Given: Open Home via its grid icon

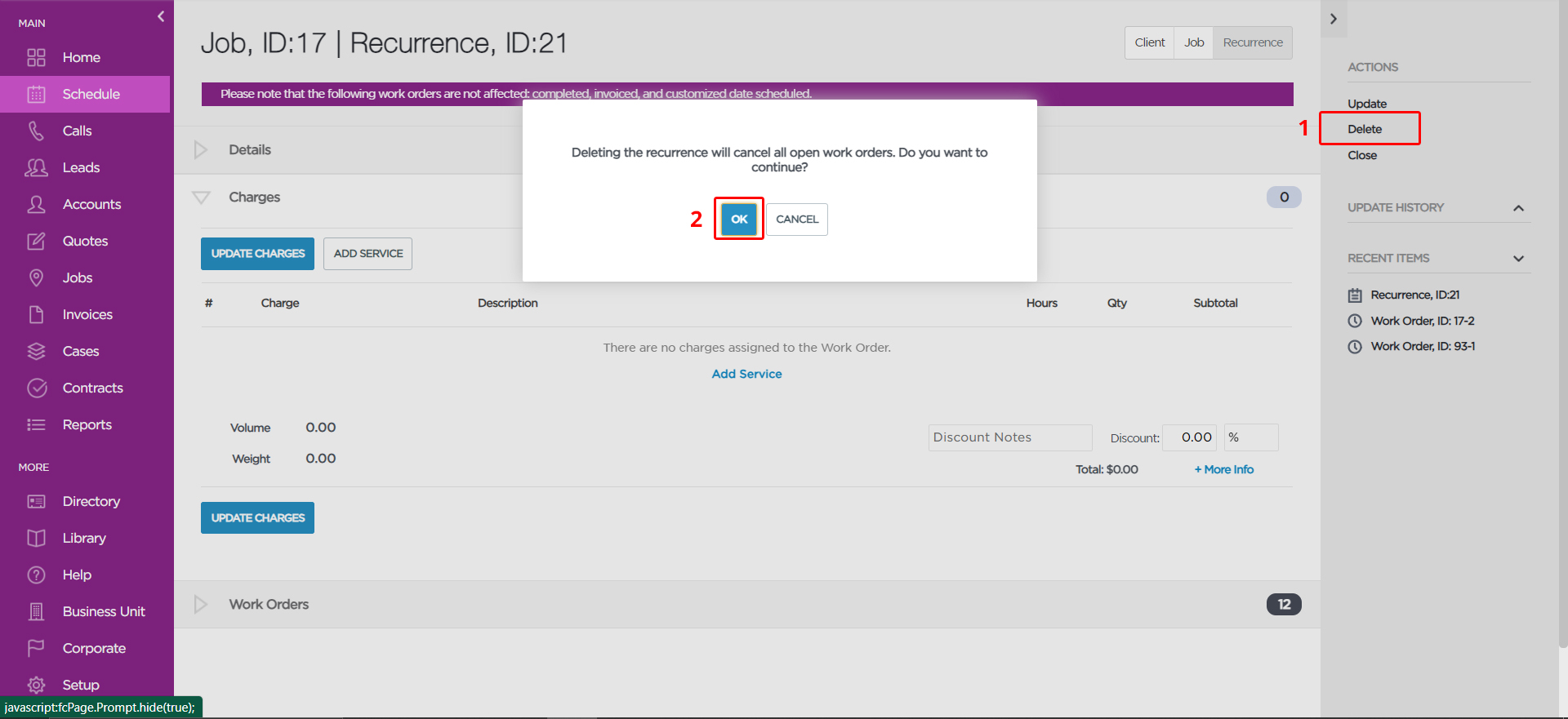Looking at the screenshot, I should pyautogui.click(x=36, y=57).
